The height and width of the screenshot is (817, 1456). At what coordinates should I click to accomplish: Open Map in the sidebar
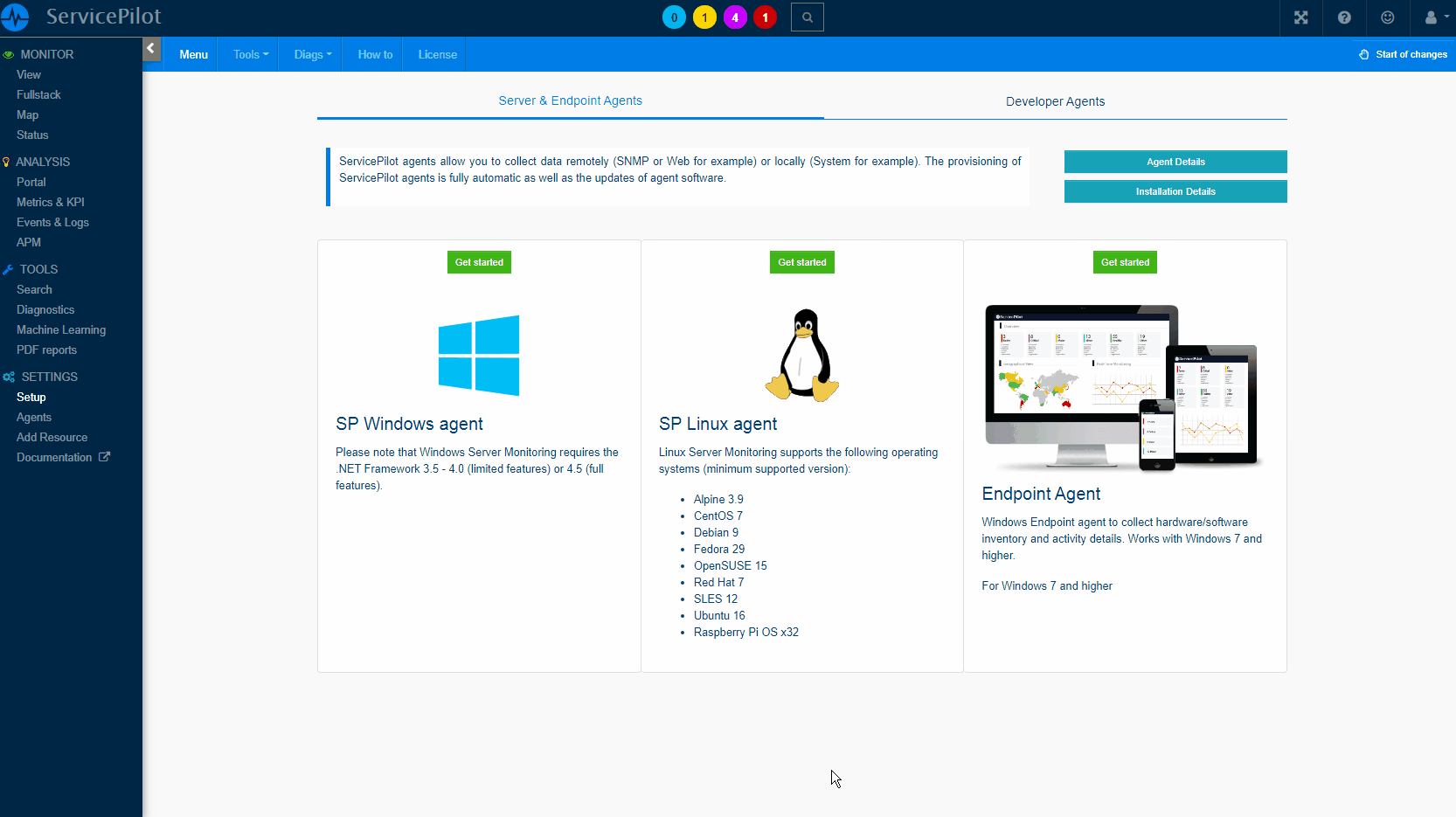click(x=27, y=114)
